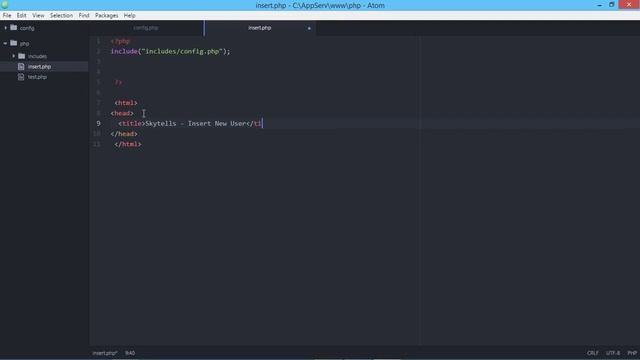
Task: Click the cursor position 9:40 in status bar
Action: pos(130,353)
